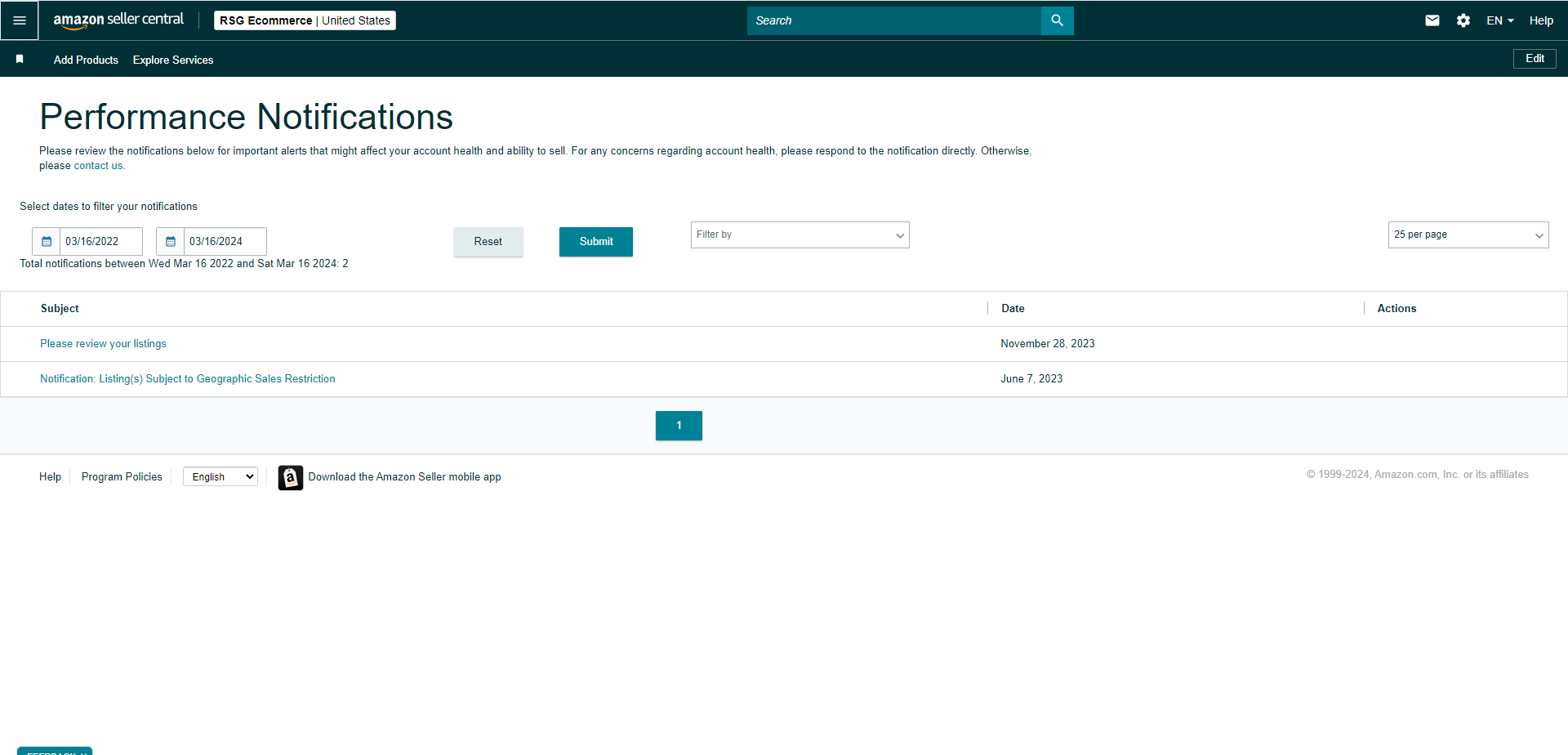This screenshot has width=1568, height=755.
Task: Open the Geographic Sales Restriction notification
Action: (x=188, y=379)
